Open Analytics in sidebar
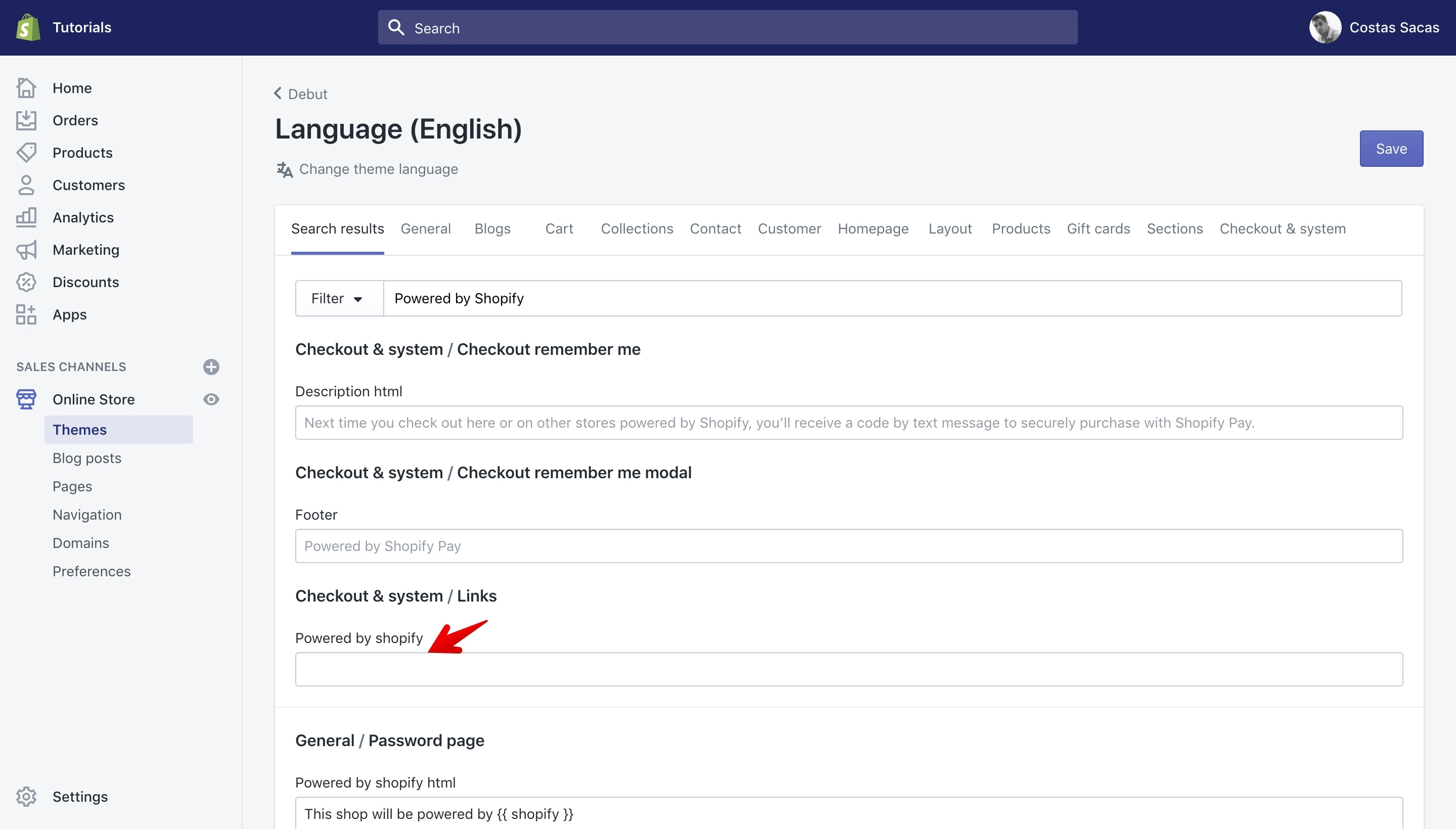 pyautogui.click(x=83, y=217)
